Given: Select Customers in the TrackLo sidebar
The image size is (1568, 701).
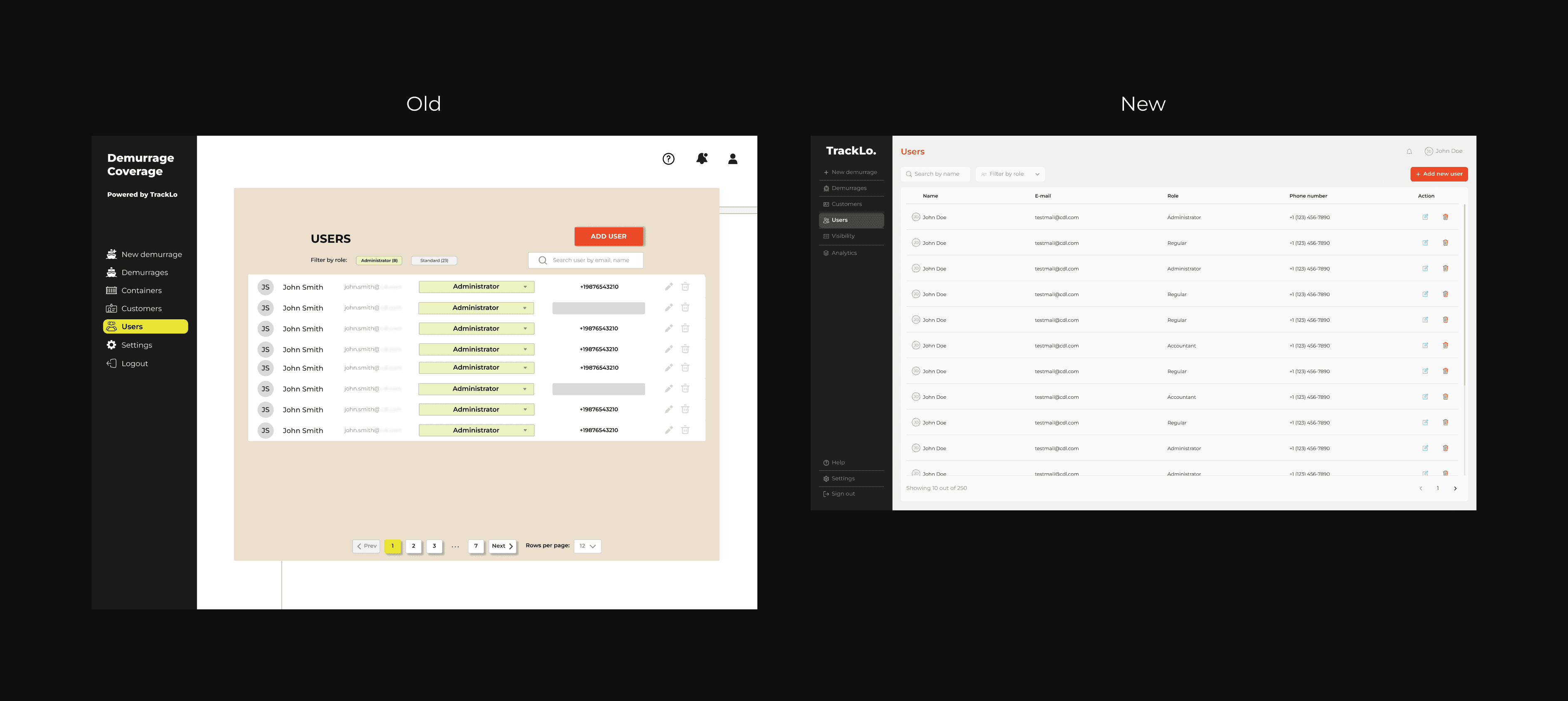Looking at the screenshot, I should tap(846, 204).
